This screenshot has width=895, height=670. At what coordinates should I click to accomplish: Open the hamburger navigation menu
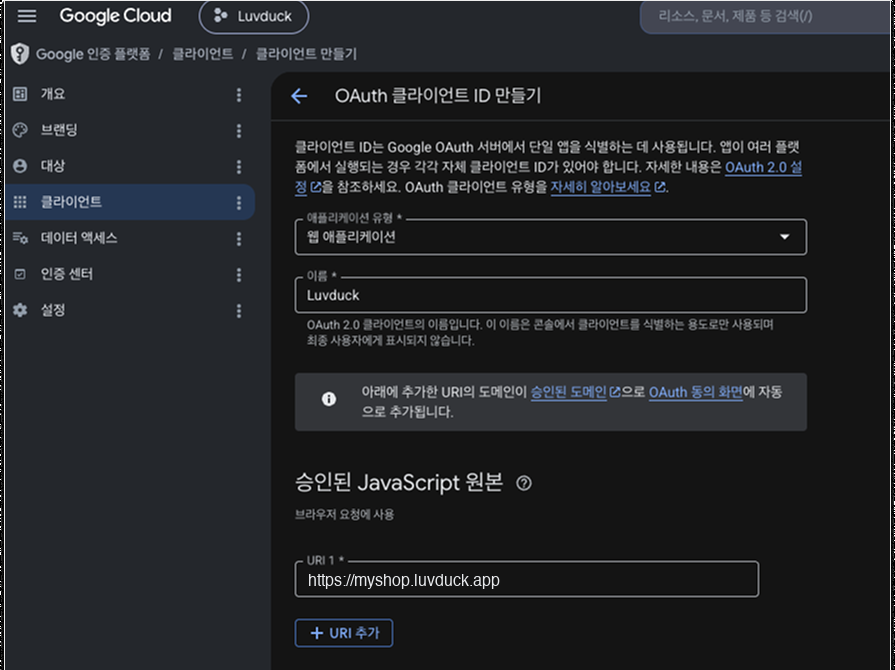27,16
